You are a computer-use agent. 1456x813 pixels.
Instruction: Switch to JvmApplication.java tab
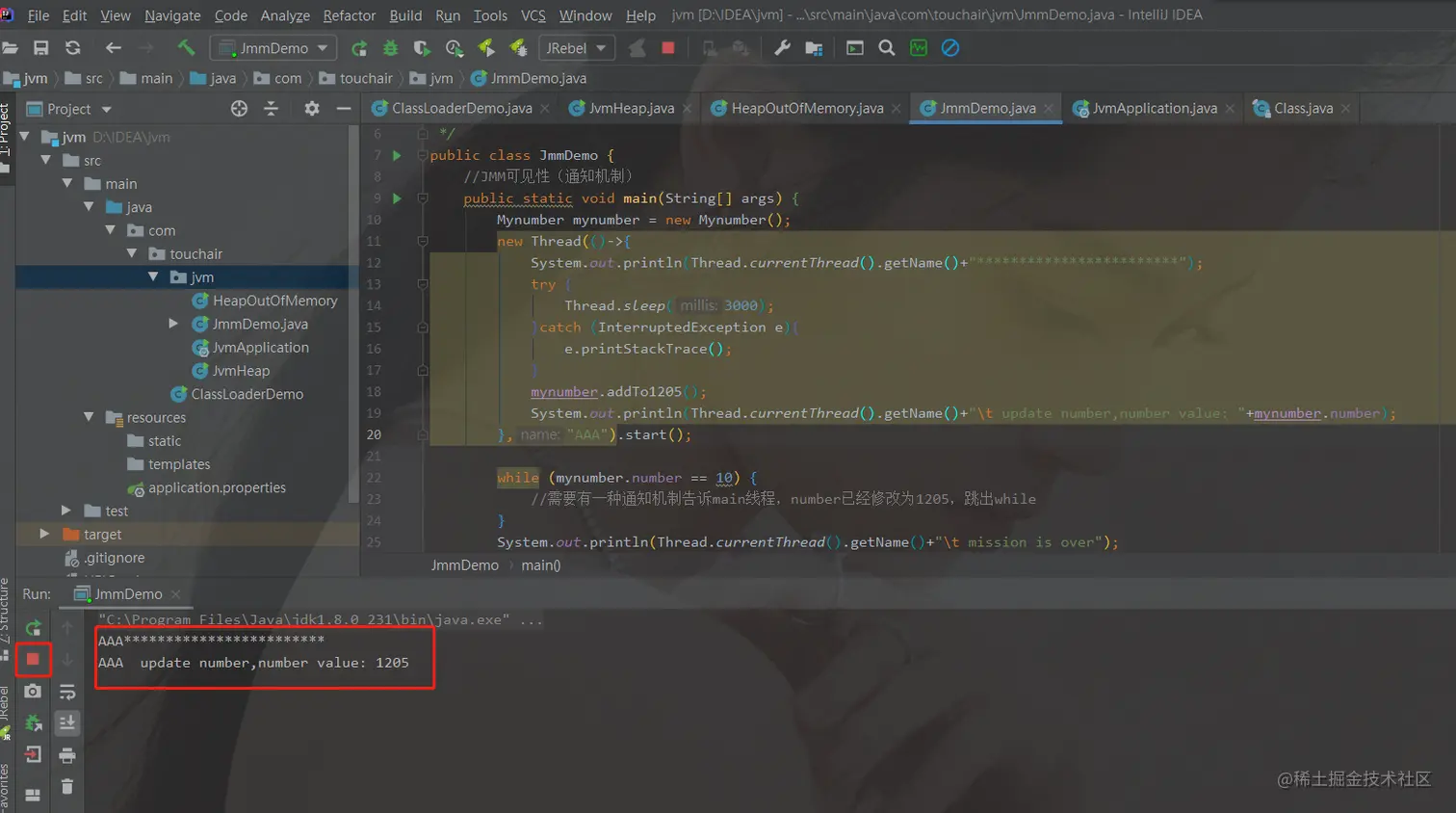coord(1154,108)
